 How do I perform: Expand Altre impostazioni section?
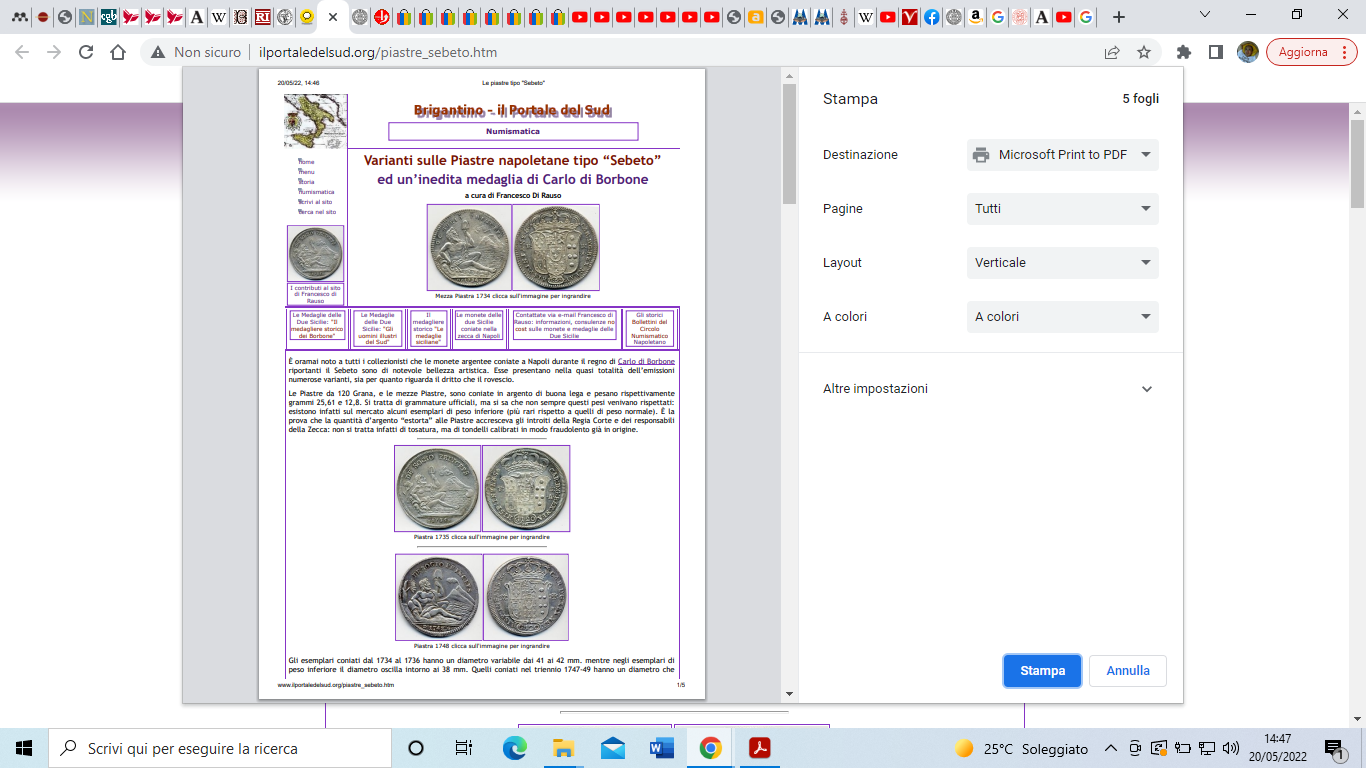(990, 389)
